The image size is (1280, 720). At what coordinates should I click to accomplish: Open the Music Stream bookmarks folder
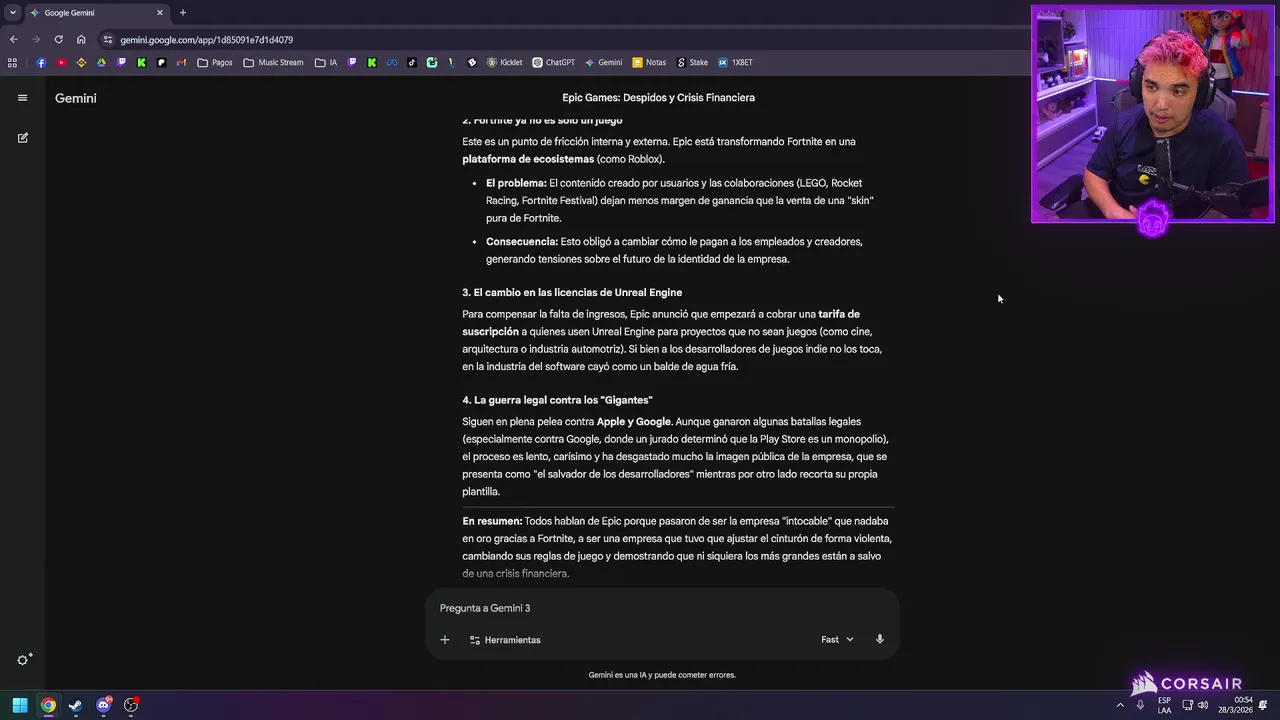(273, 62)
